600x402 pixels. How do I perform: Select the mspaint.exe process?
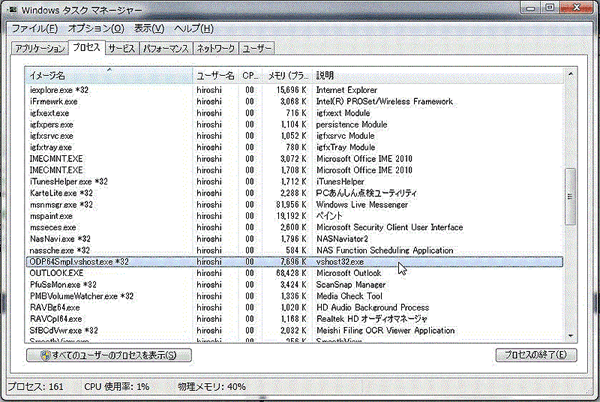pyautogui.click(x=294, y=216)
